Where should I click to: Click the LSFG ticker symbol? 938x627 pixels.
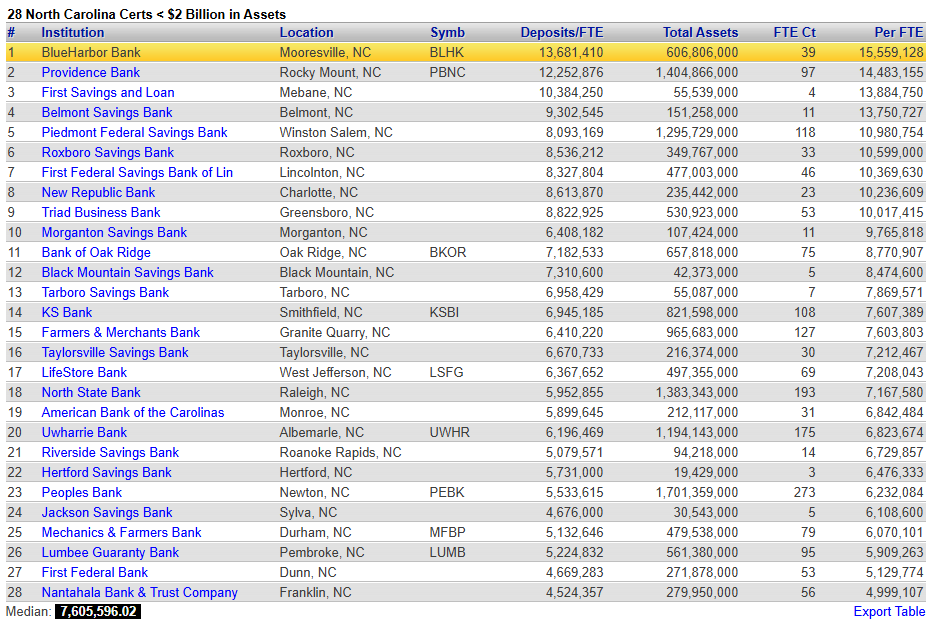coord(446,373)
